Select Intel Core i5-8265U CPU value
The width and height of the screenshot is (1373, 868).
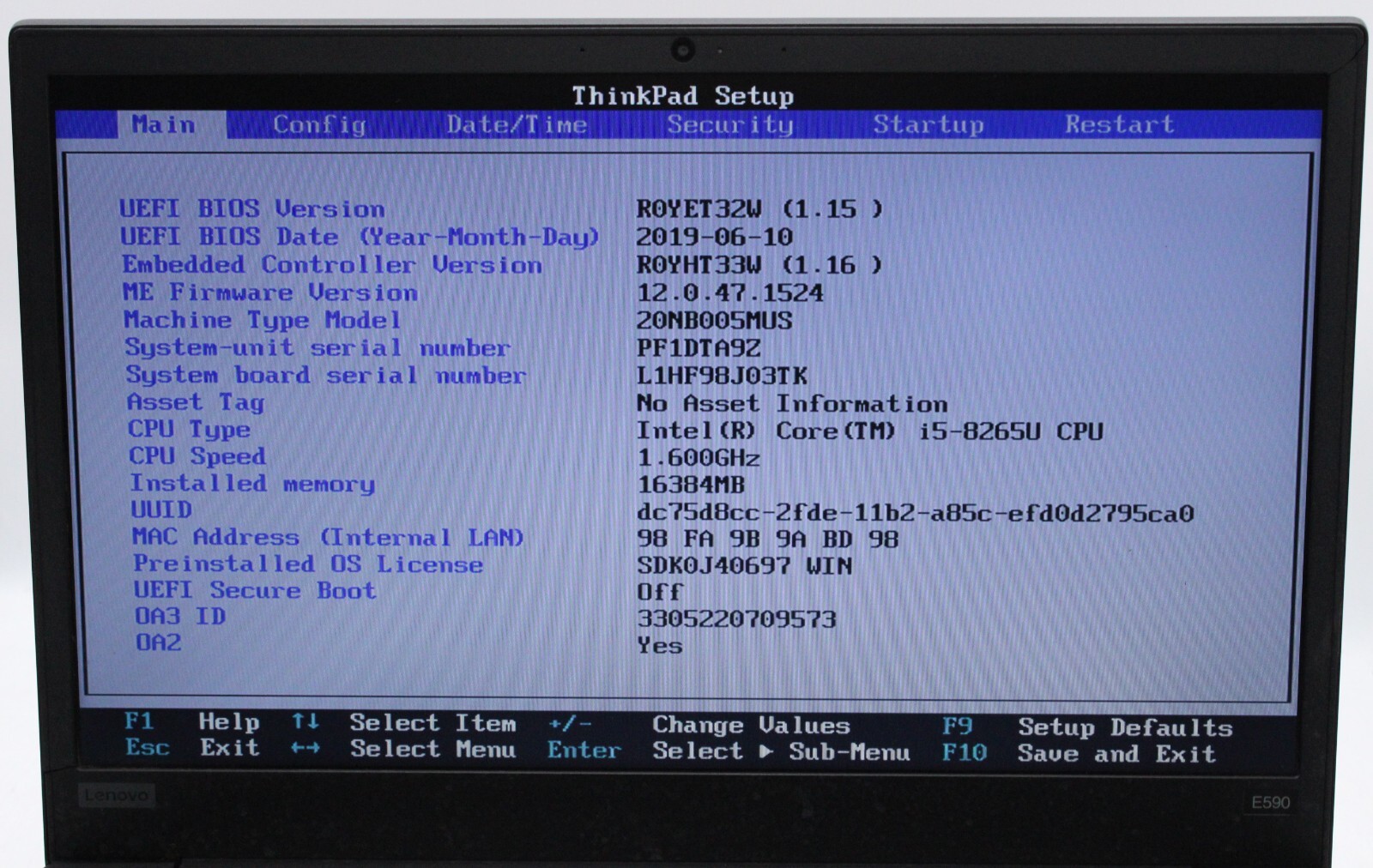[869, 431]
